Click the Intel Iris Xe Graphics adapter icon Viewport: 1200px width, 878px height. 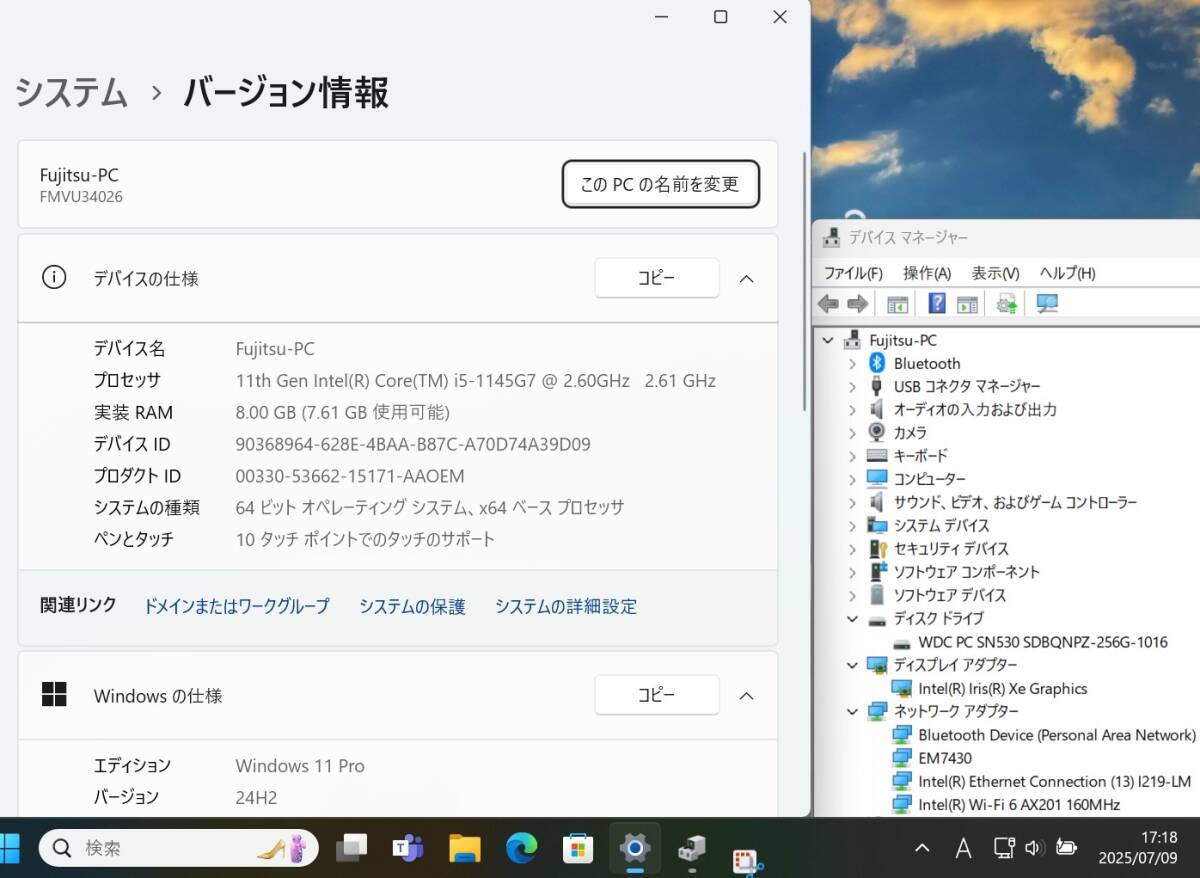[x=902, y=688]
